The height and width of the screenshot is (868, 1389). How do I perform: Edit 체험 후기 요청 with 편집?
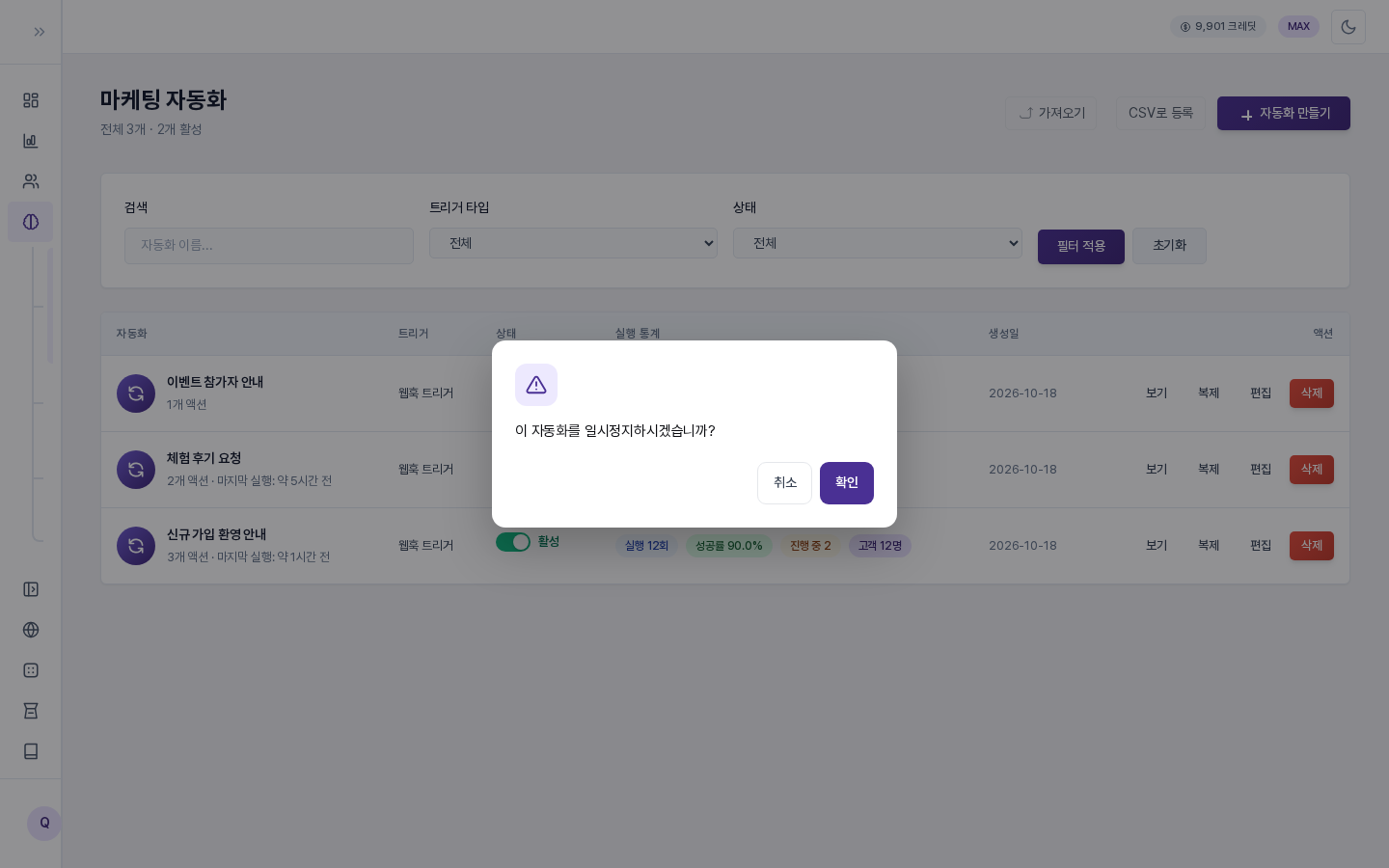click(x=1261, y=470)
